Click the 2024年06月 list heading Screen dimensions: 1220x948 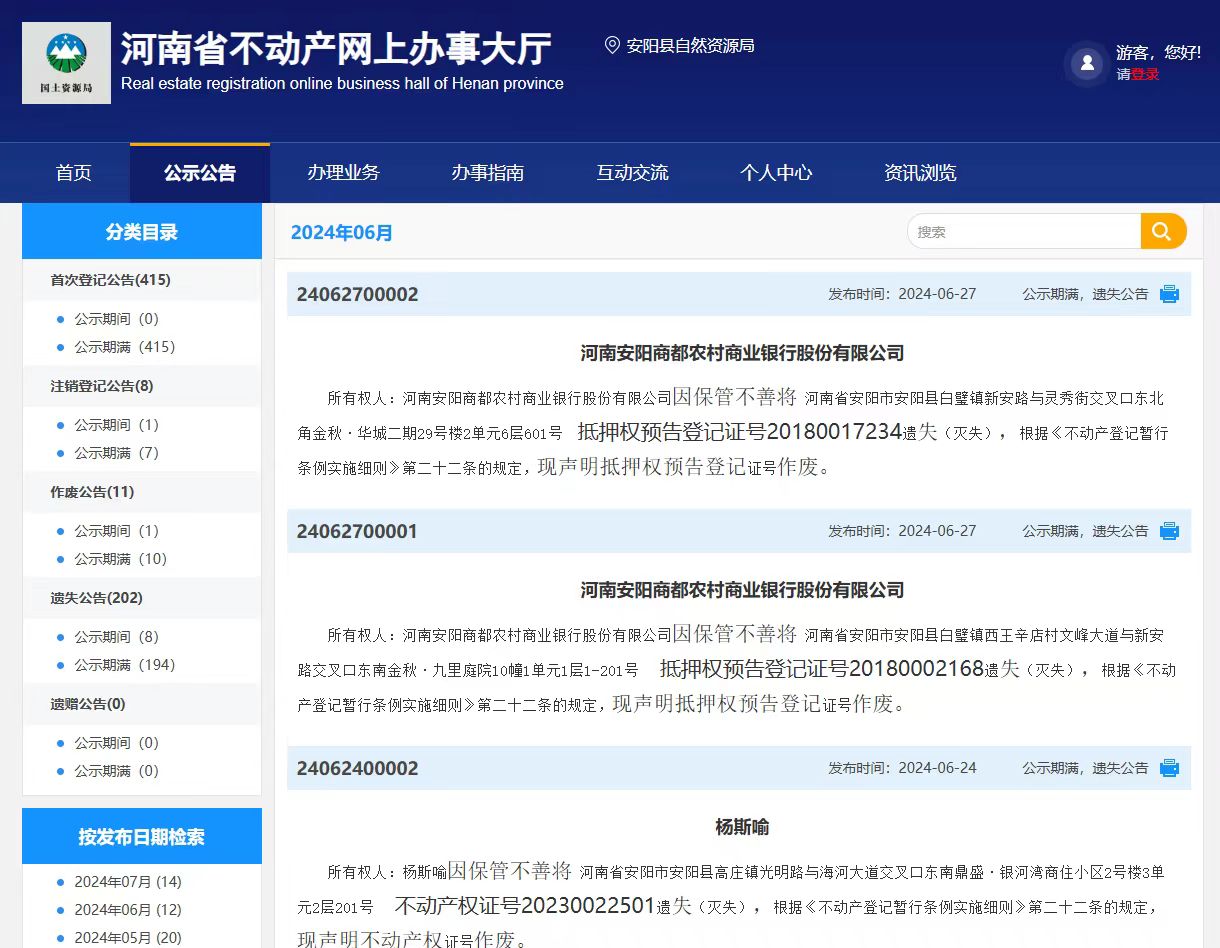pos(342,232)
